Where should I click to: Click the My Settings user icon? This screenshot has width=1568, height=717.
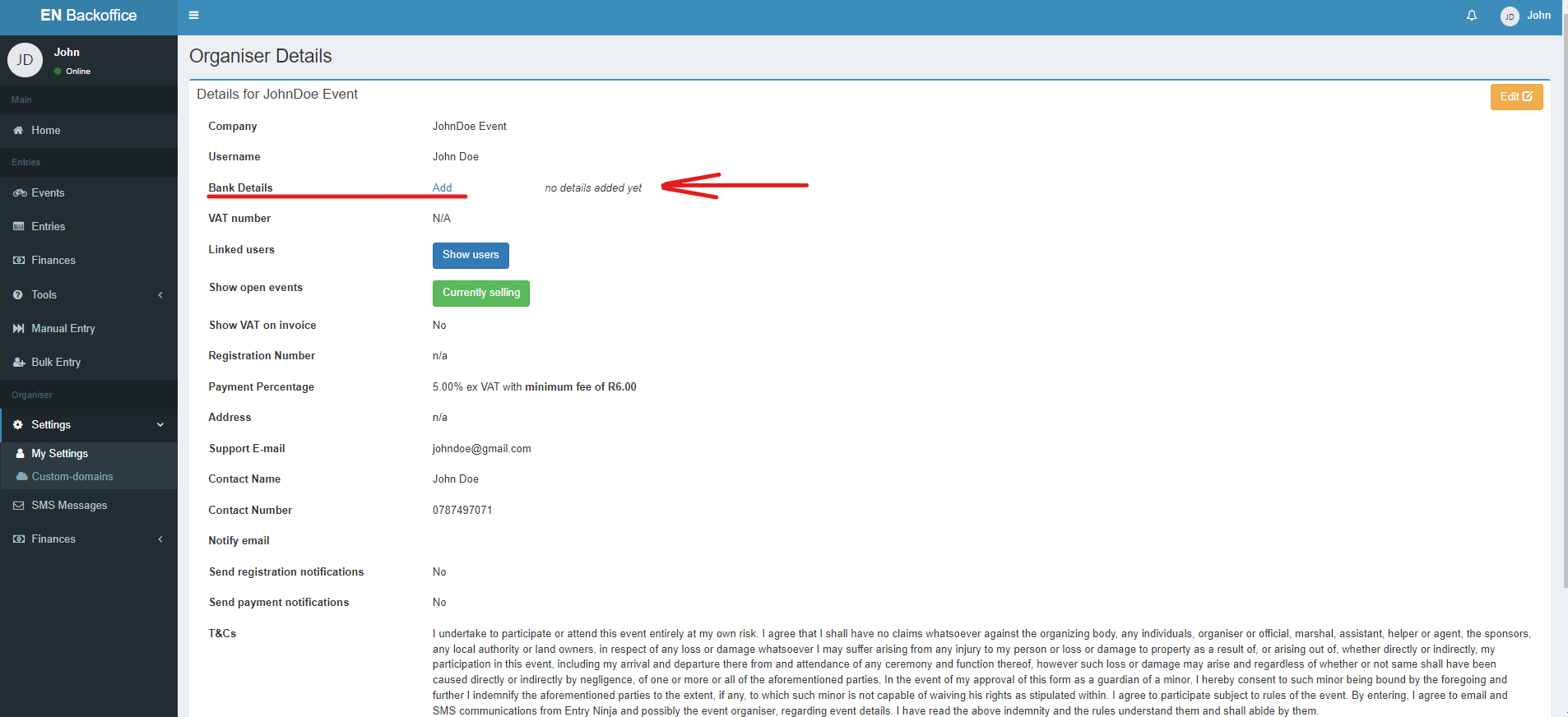click(21, 454)
